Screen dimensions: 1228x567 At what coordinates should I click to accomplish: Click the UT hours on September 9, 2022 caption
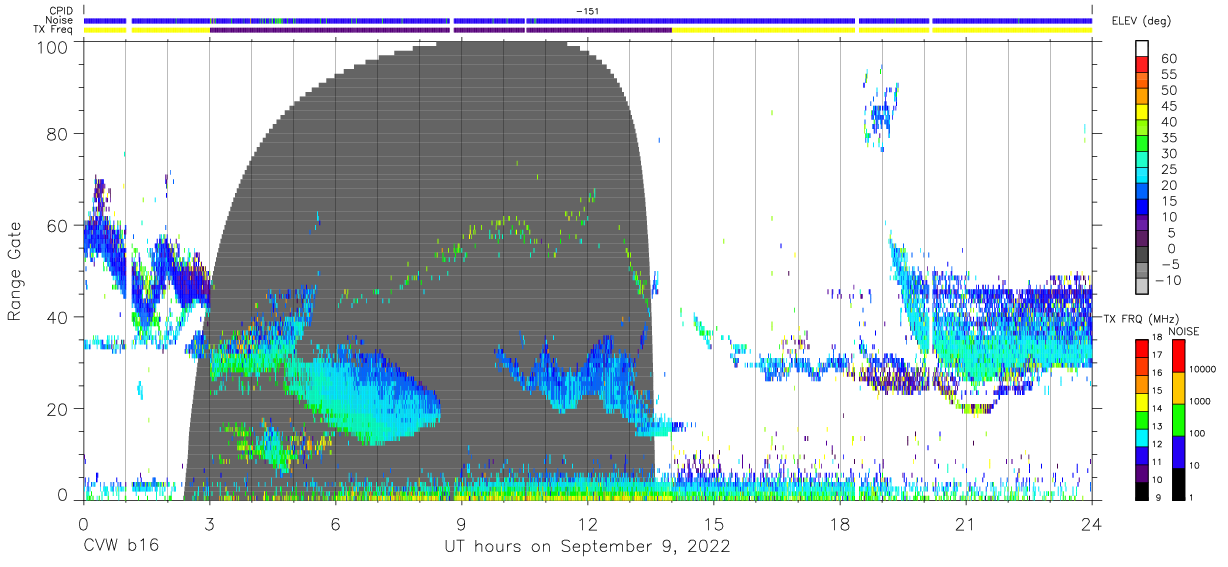click(x=587, y=546)
